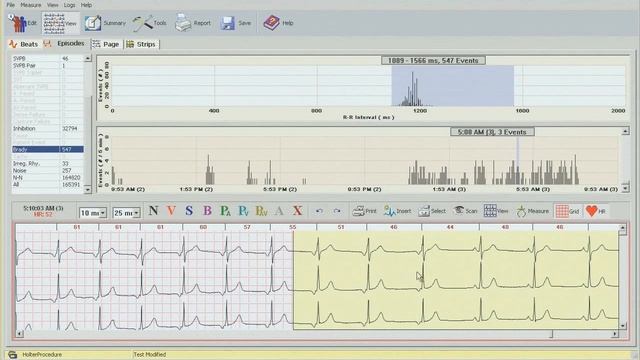Label beat as Normal with N icon
The image size is (640, 360).
click(x=153, y=211)
